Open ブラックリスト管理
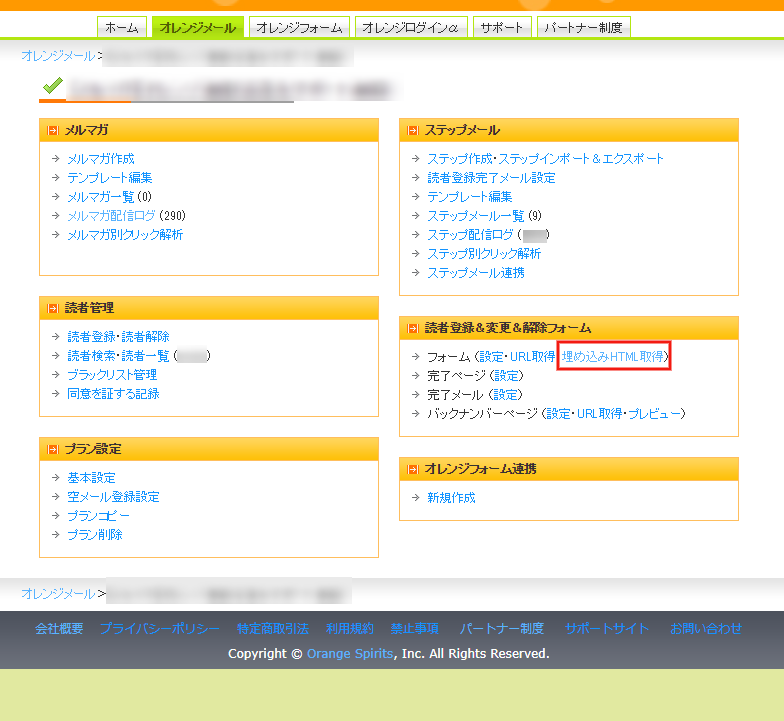This screenshot has width=784, height=721. click(112, 374)
